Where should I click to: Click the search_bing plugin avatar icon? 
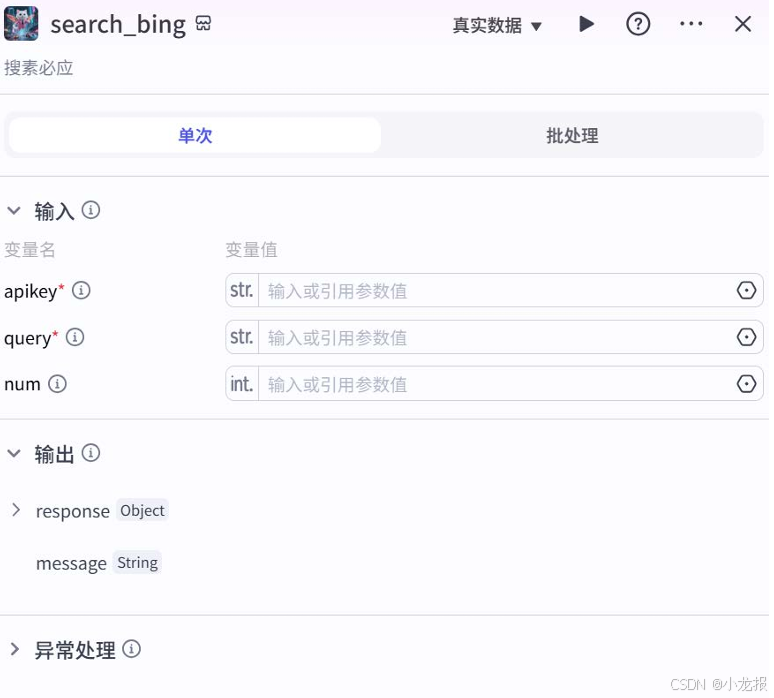click(x=21, y=23)
